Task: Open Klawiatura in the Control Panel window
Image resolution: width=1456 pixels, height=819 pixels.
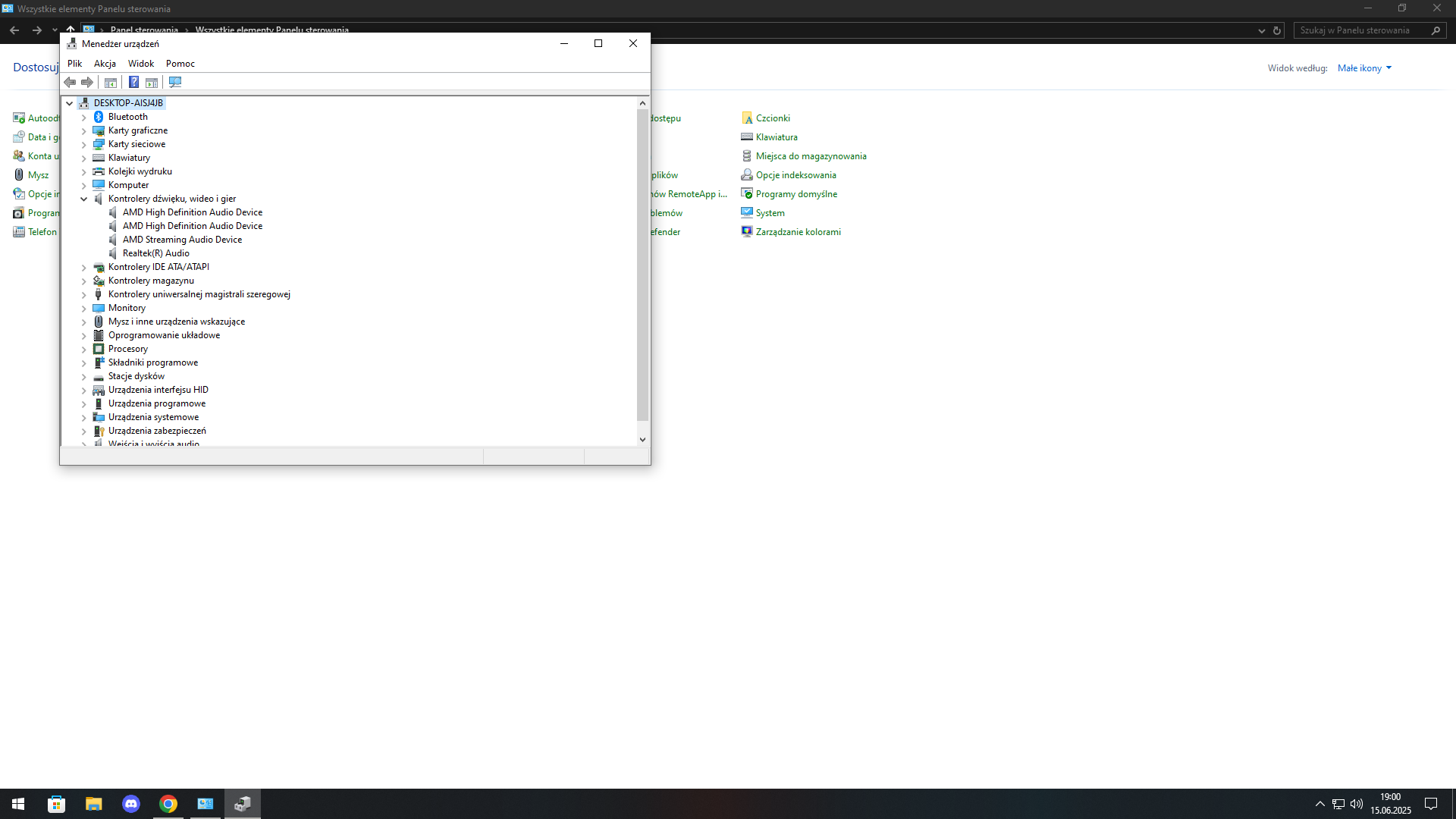Action: (777, 137)
